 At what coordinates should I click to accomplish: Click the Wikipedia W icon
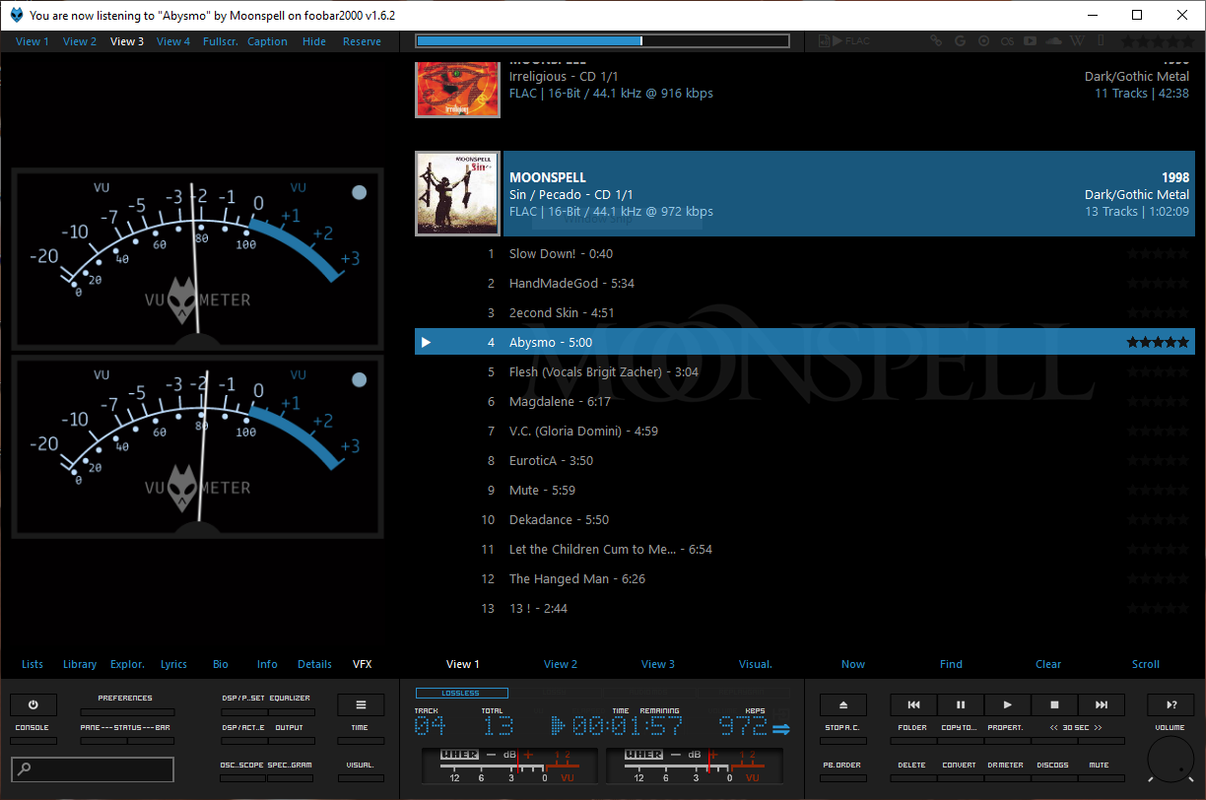1077,41
